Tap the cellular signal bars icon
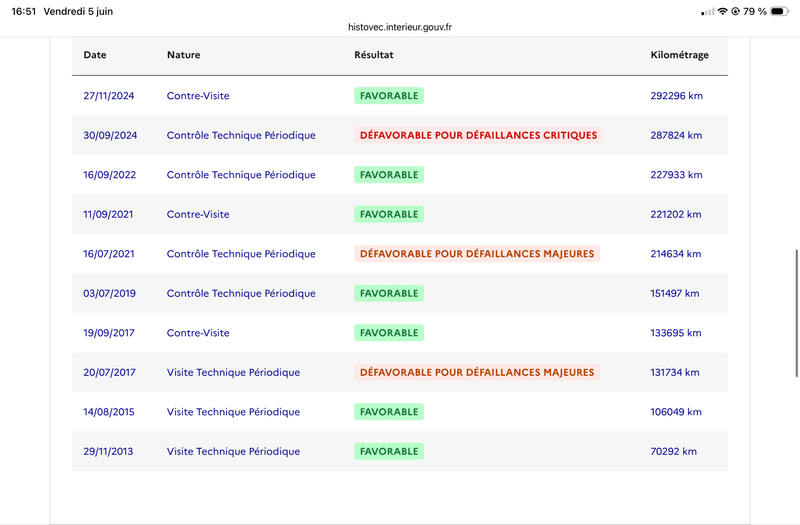 click(708, 12)
